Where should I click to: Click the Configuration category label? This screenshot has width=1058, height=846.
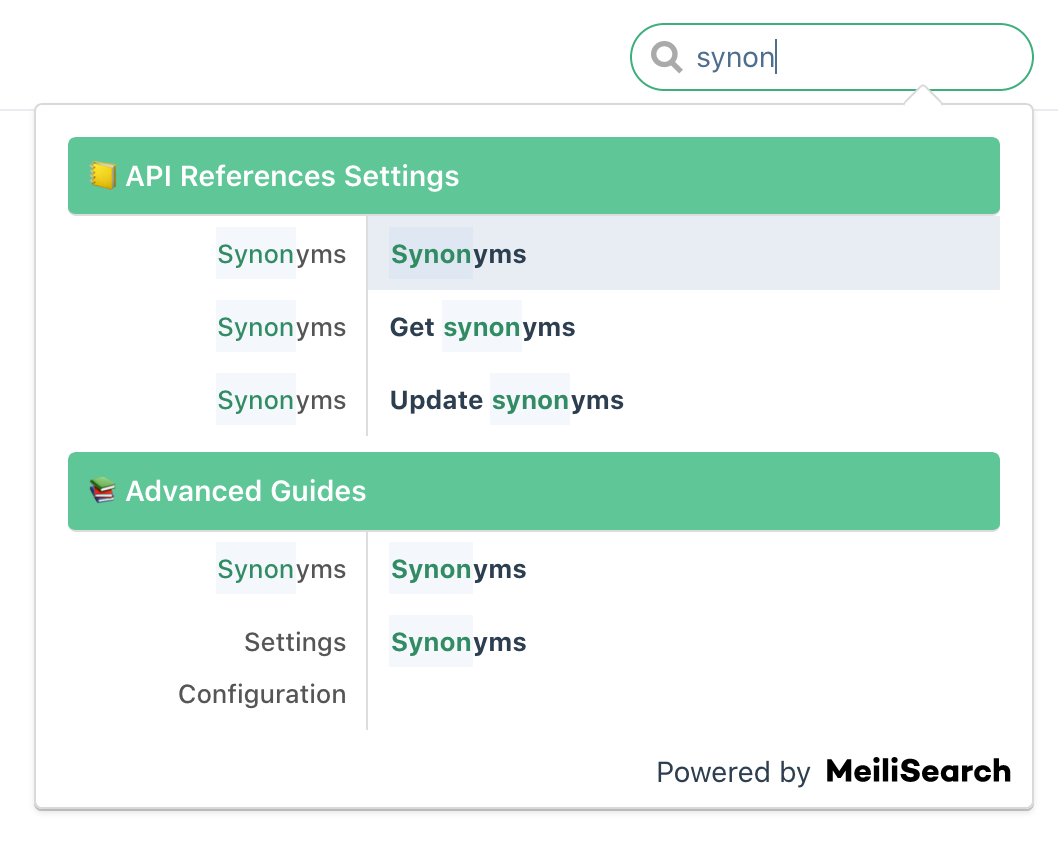tap(262, 694)
